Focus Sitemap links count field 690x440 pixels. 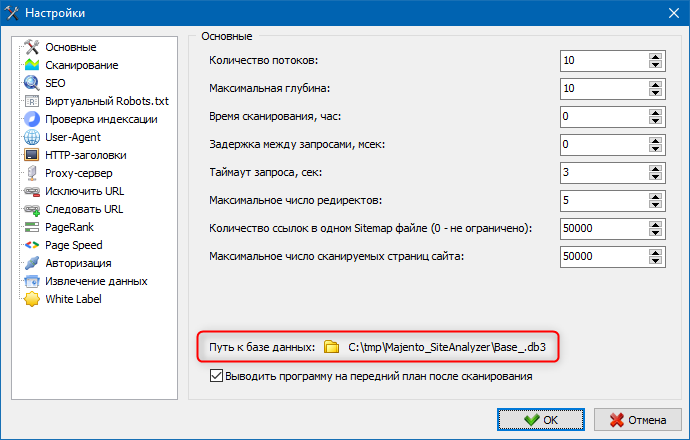click(604, 229)
